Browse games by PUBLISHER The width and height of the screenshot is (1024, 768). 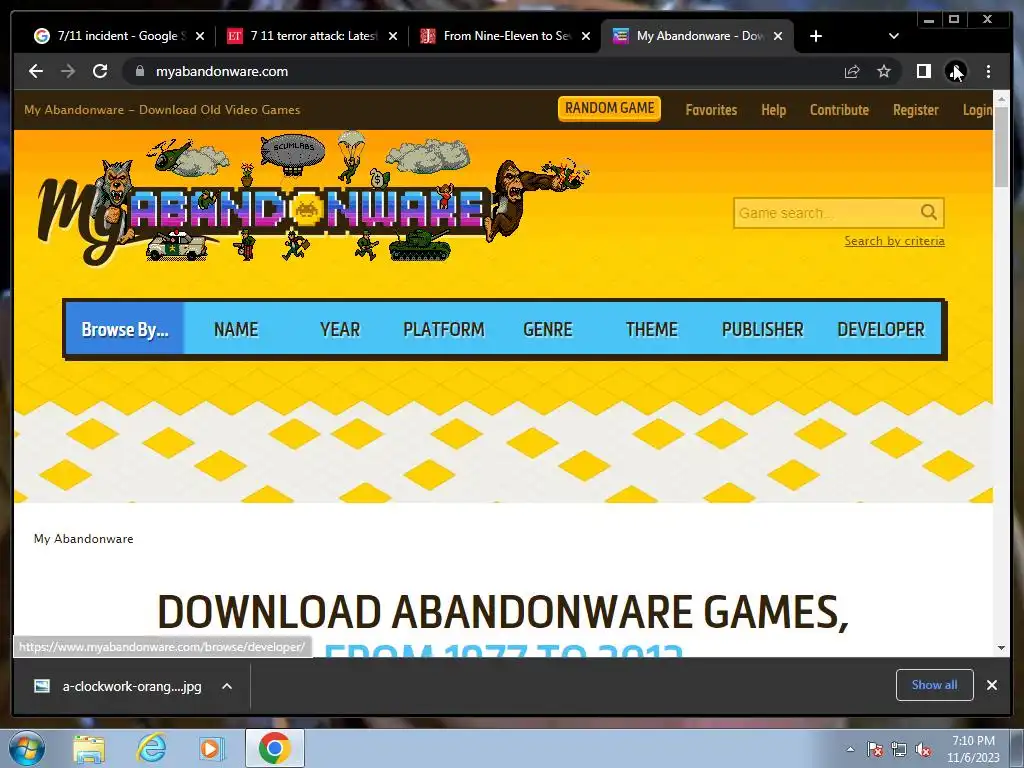[x=762, y=329]
